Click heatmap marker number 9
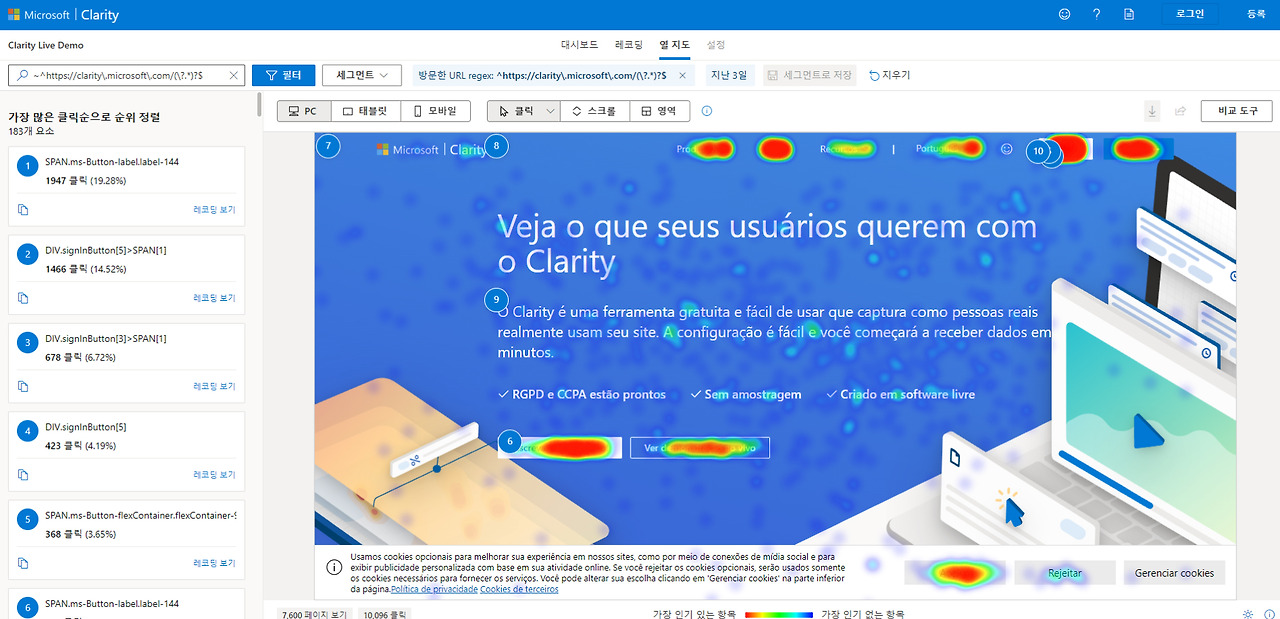This screenshot has height=619, width=1280. [x=496, y=299]
